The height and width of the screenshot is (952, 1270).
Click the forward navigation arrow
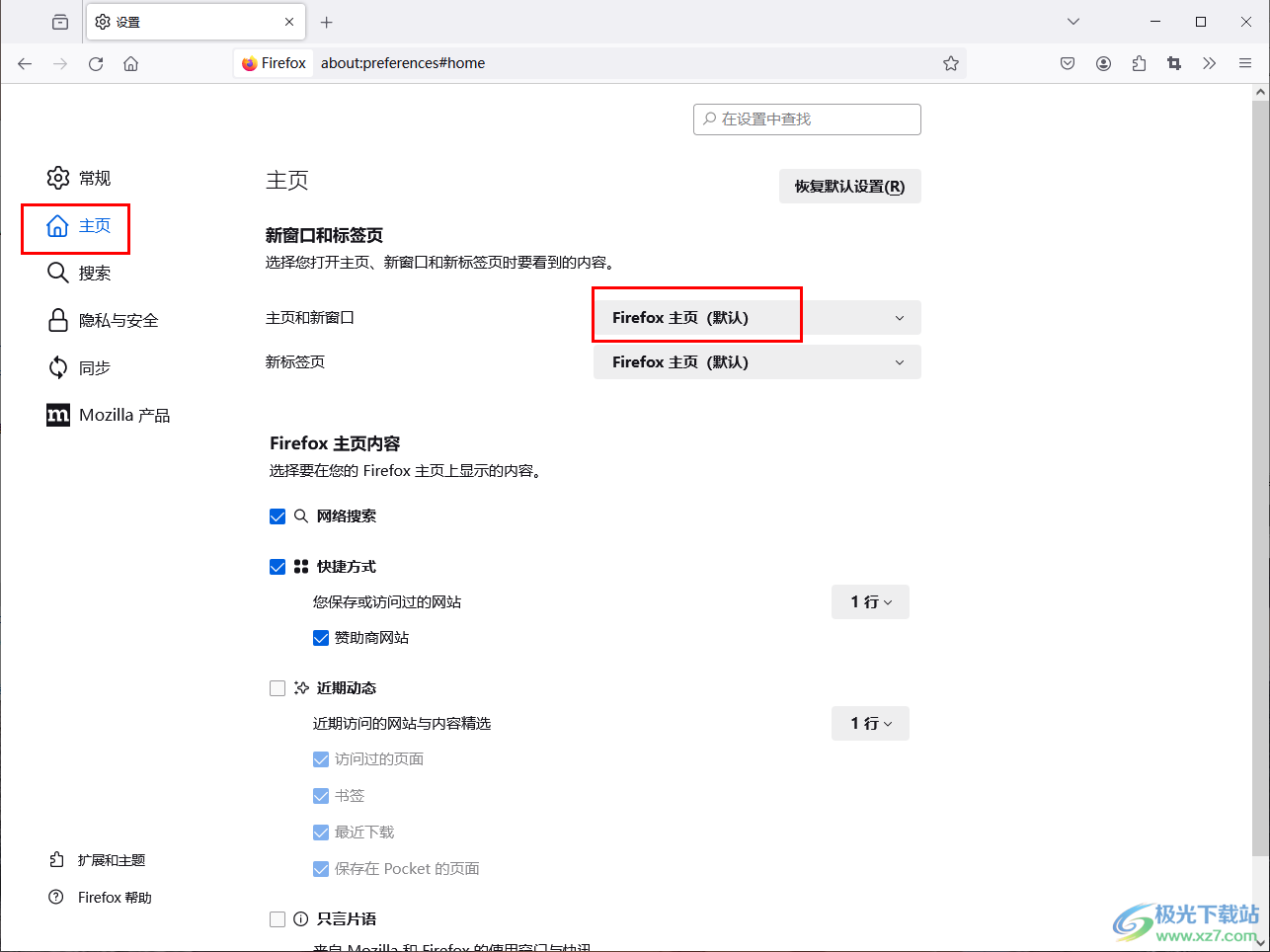point(60,63)
